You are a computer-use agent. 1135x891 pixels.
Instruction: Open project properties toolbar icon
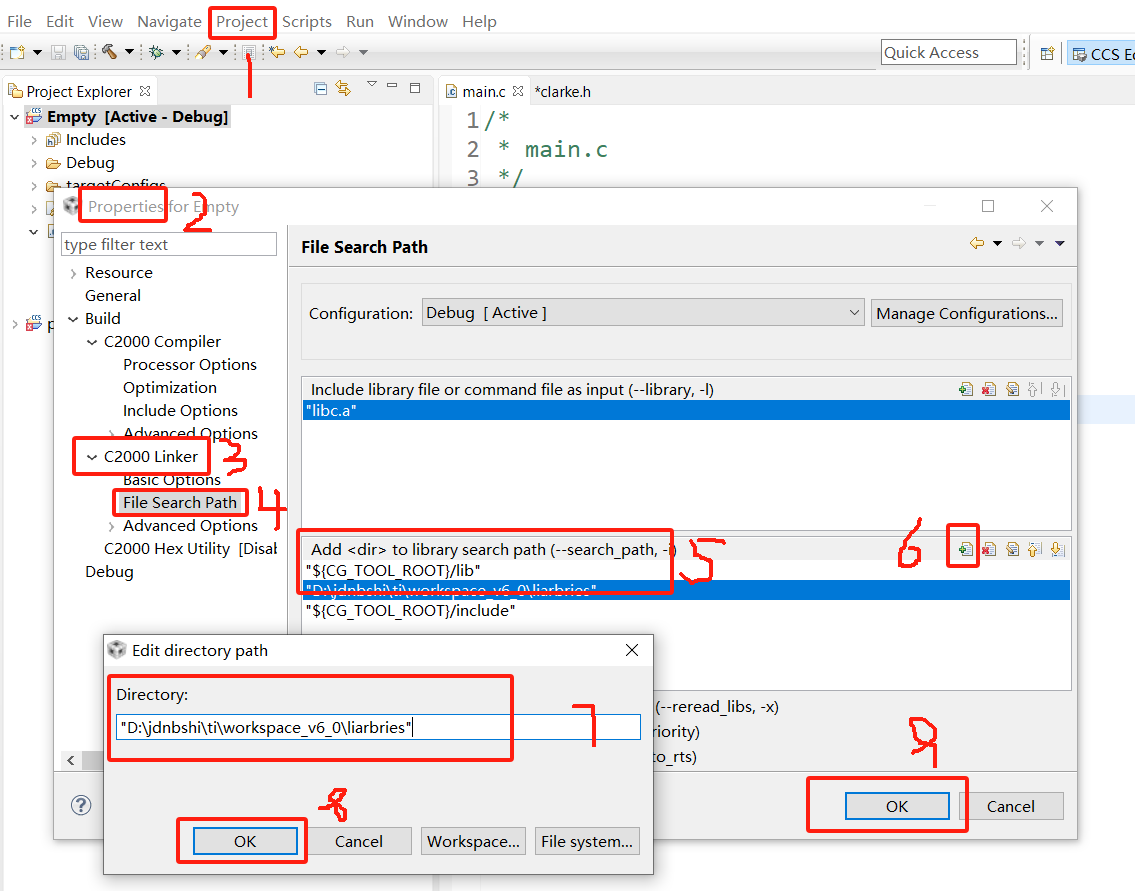pos(250,50)
